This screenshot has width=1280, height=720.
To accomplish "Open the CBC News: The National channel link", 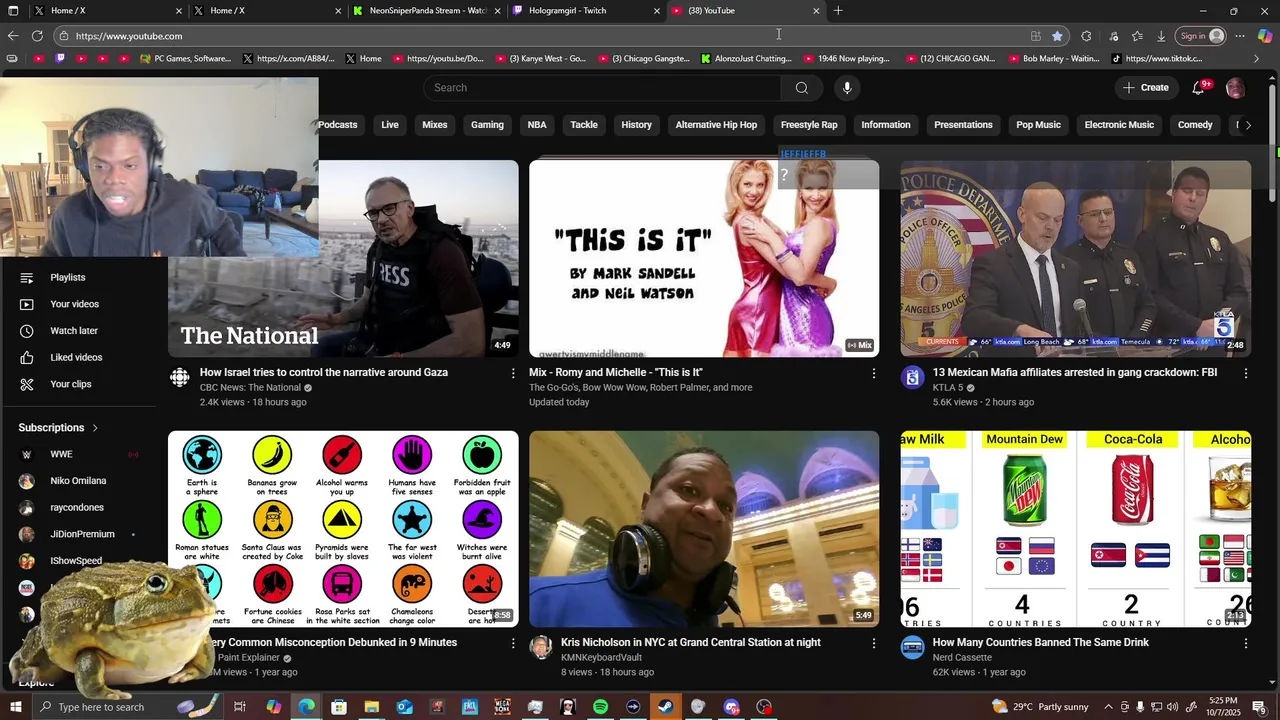I will 250,388.
